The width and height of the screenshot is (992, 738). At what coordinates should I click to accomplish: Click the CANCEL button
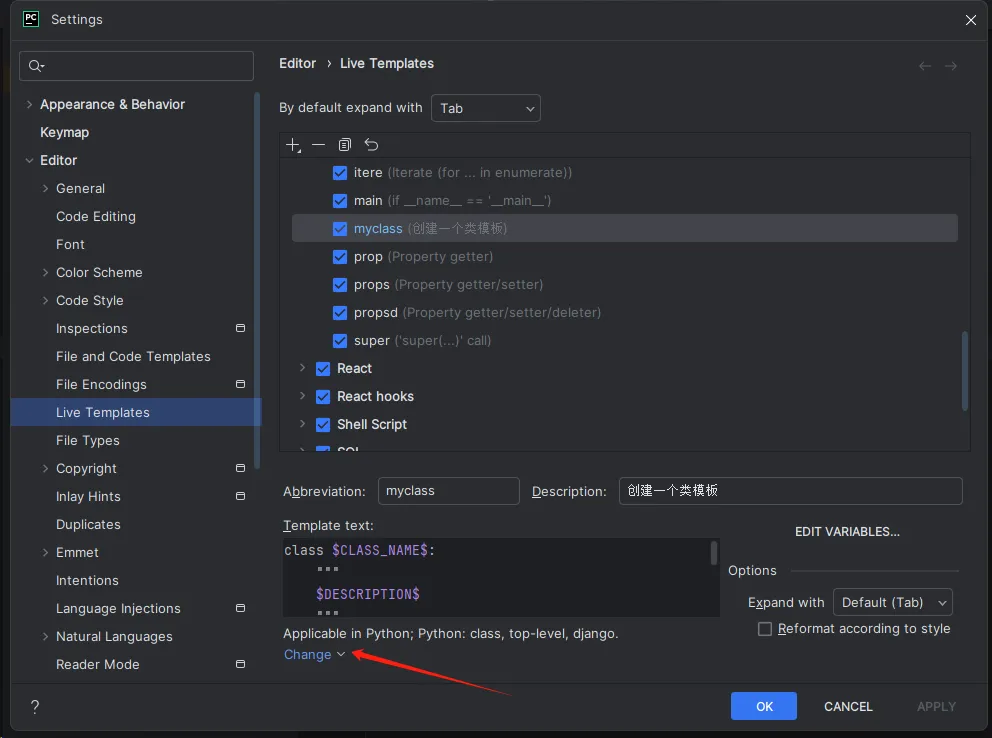click(848, 706)
